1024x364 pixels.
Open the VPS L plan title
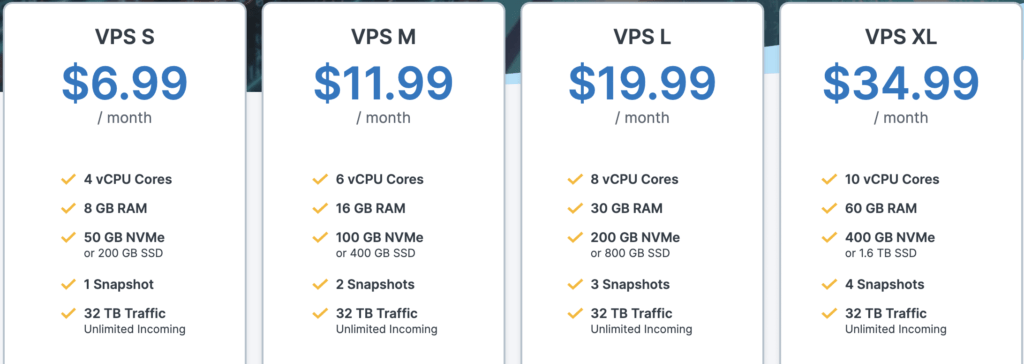(x=642, y=37)
